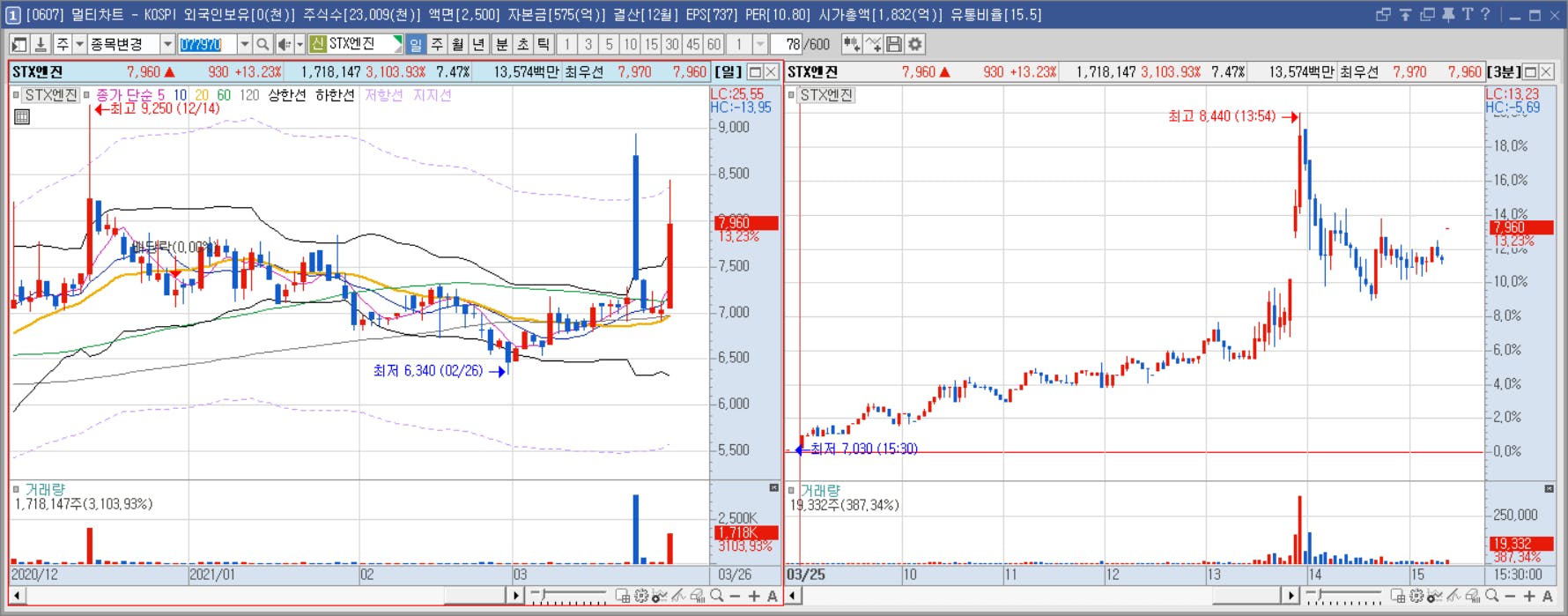The image size is (1568, 616).
Task: Click the pin icon in title bar
Action: (1448, 15)
